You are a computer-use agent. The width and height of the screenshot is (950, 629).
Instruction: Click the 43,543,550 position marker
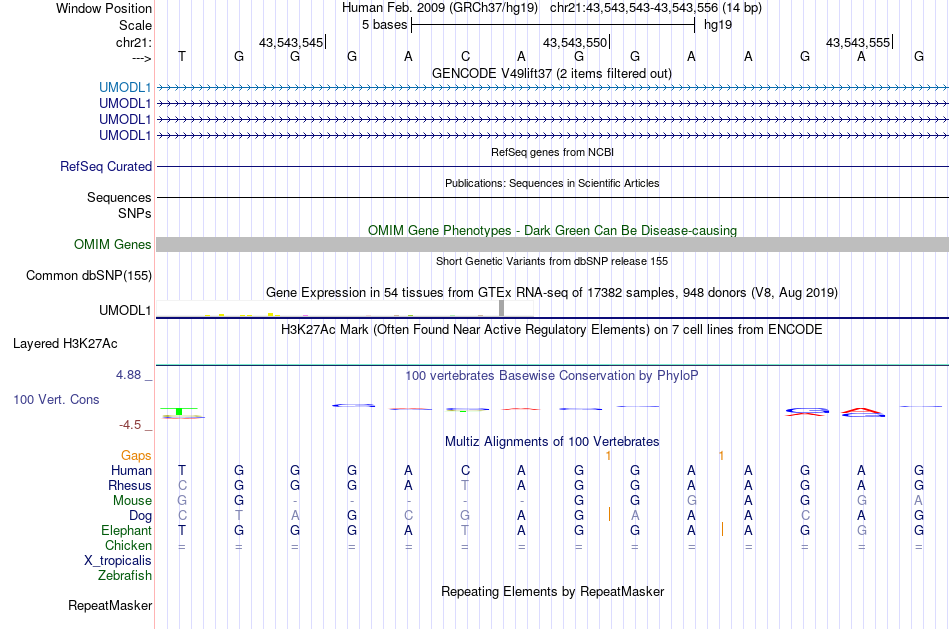coord(576,42)
